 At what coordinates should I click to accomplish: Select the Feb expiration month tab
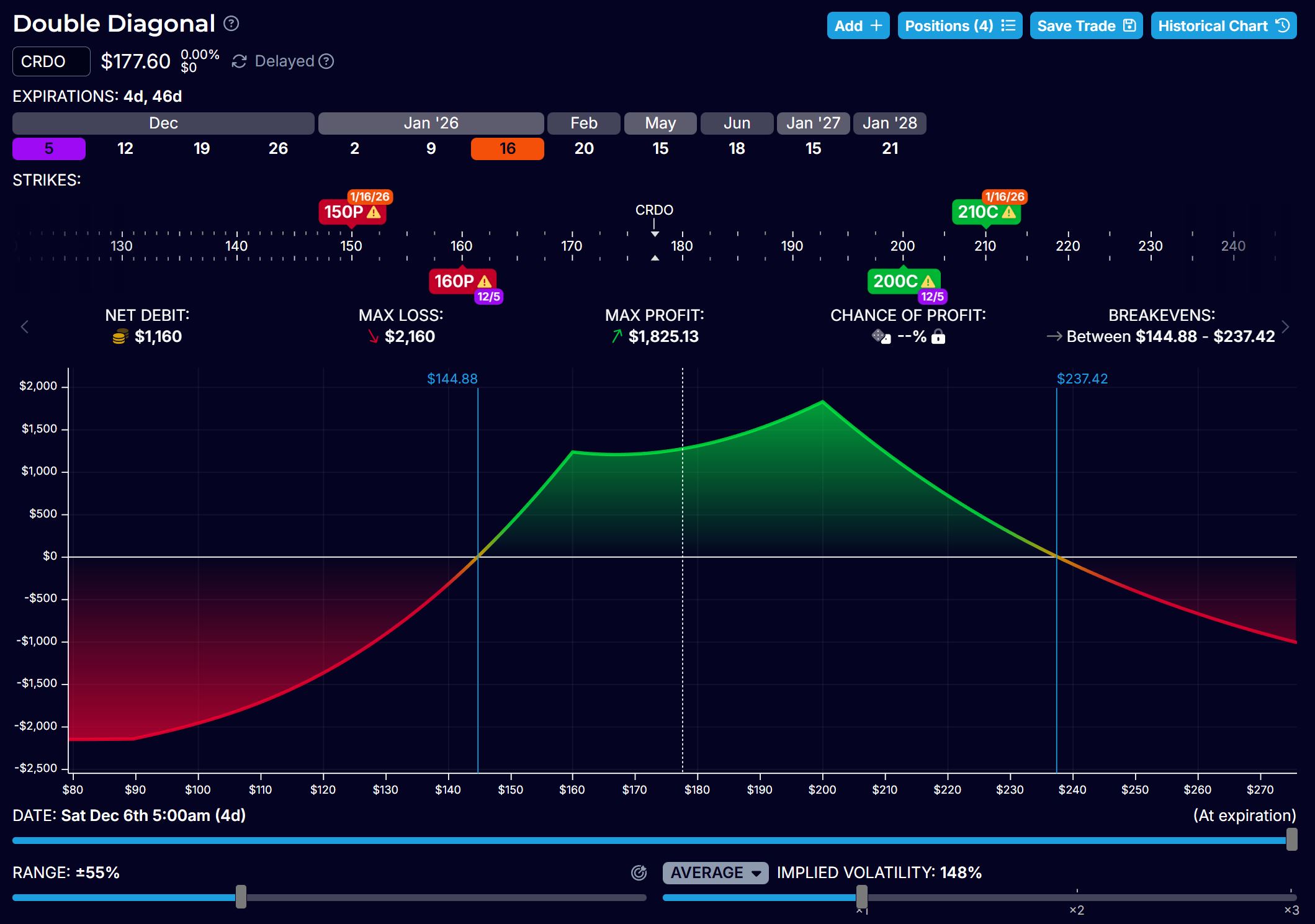(583, 123)
